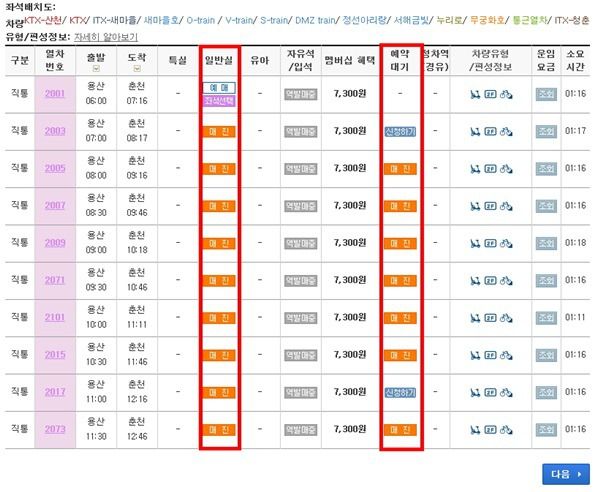Click the 2F icon in train 2007 row

(x=490, y=206)
